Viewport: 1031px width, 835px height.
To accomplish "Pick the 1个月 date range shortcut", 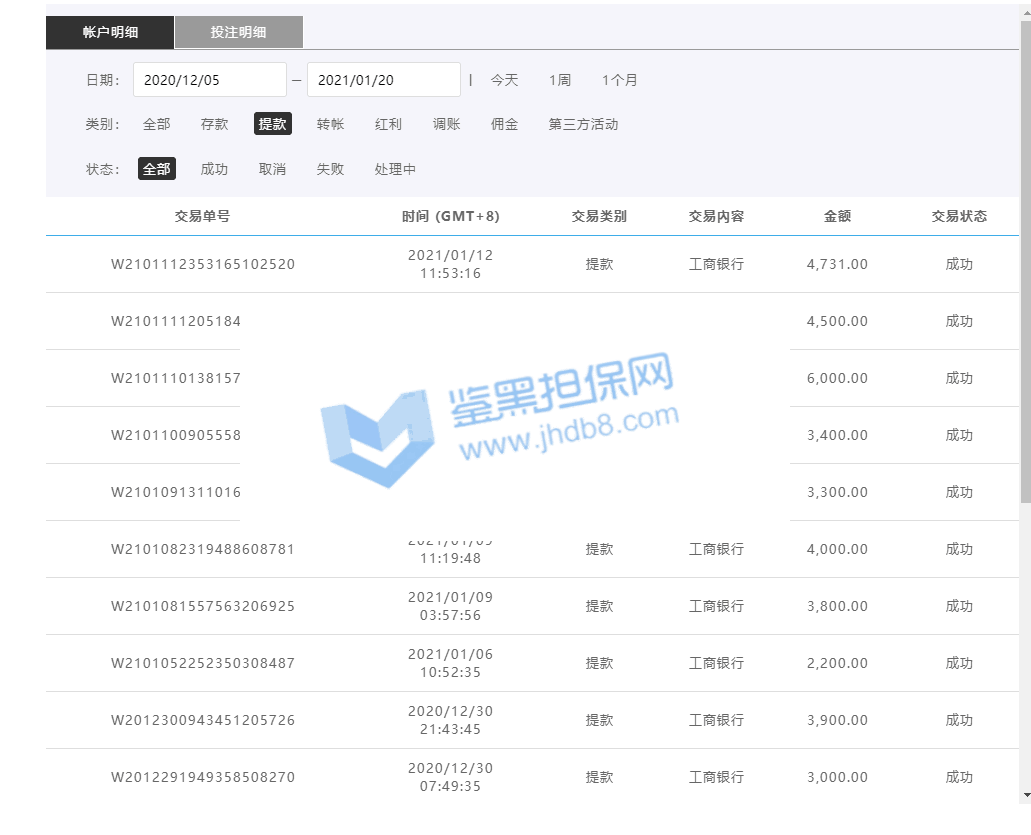I will (x=619, y=80).
